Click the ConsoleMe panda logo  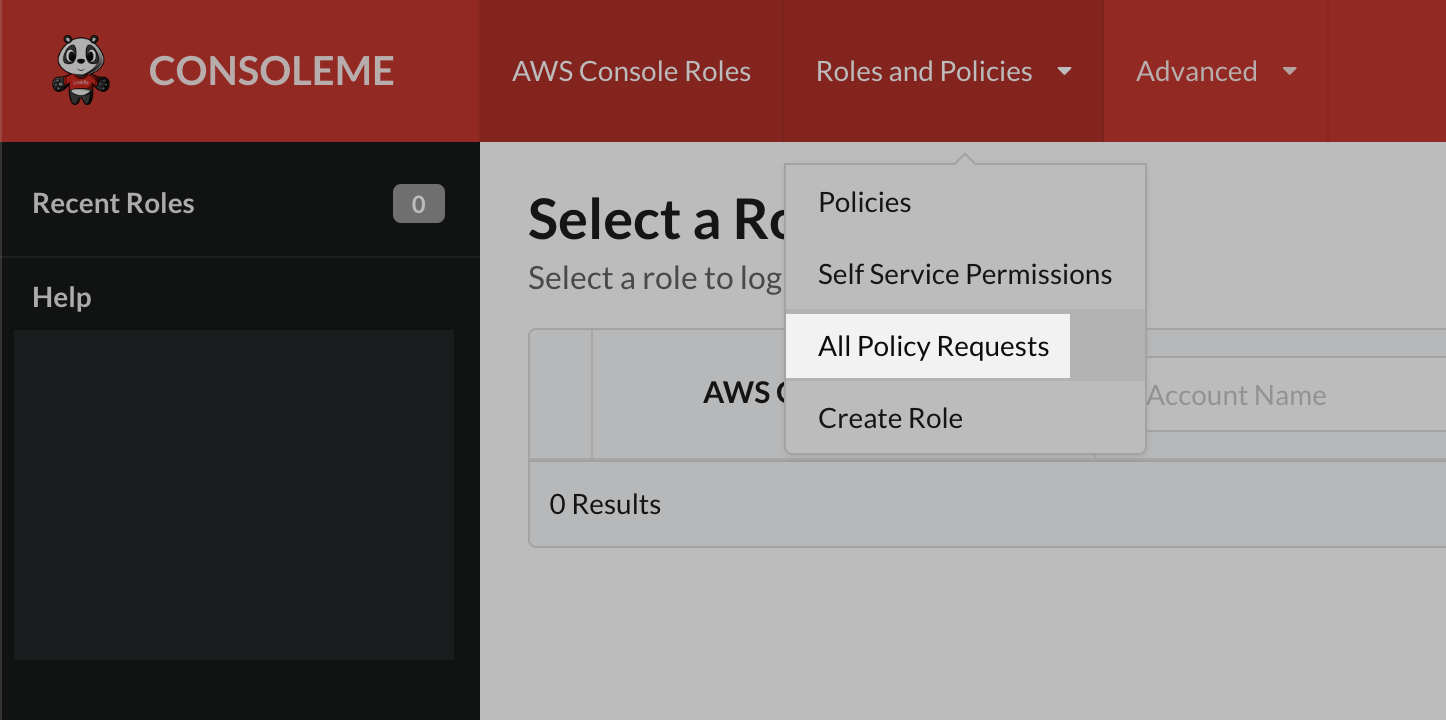[80, 70]
